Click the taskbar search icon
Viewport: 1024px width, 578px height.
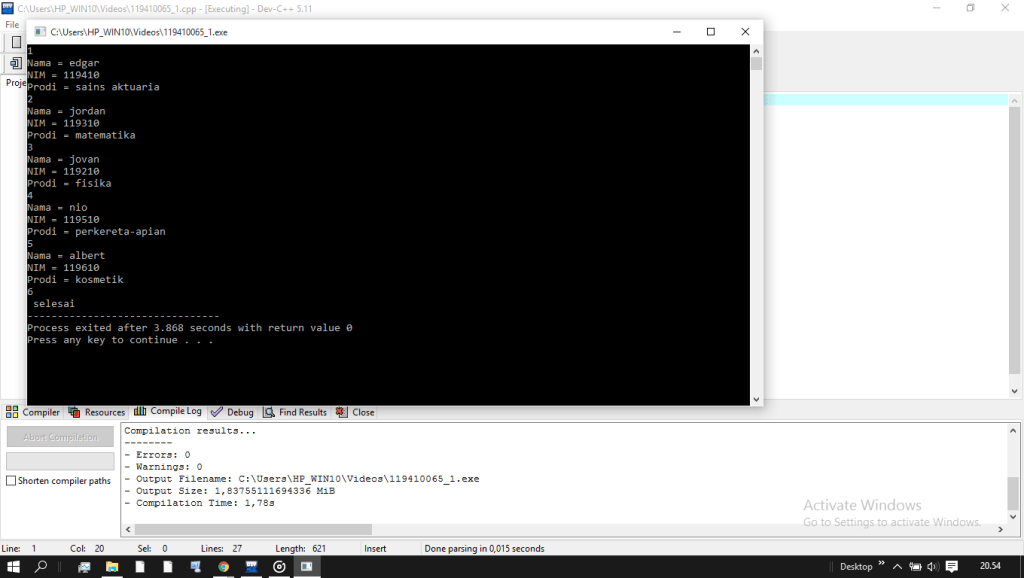(42, 566)
